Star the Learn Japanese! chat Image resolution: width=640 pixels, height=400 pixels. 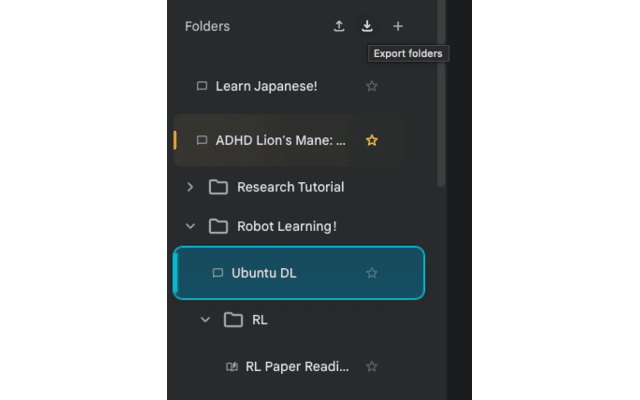click(x=371, y=86)
